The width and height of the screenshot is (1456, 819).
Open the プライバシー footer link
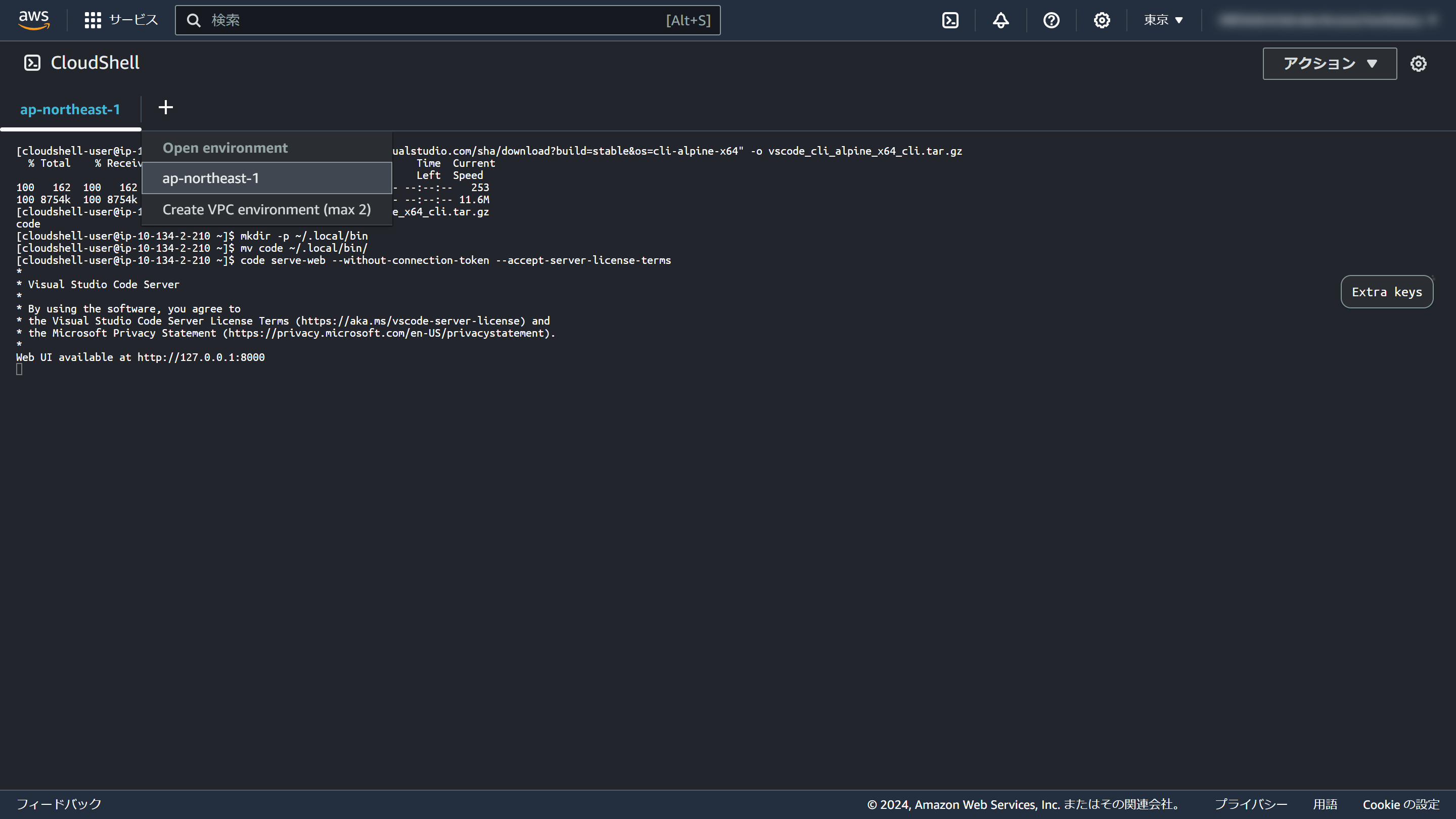(1250, 804)
